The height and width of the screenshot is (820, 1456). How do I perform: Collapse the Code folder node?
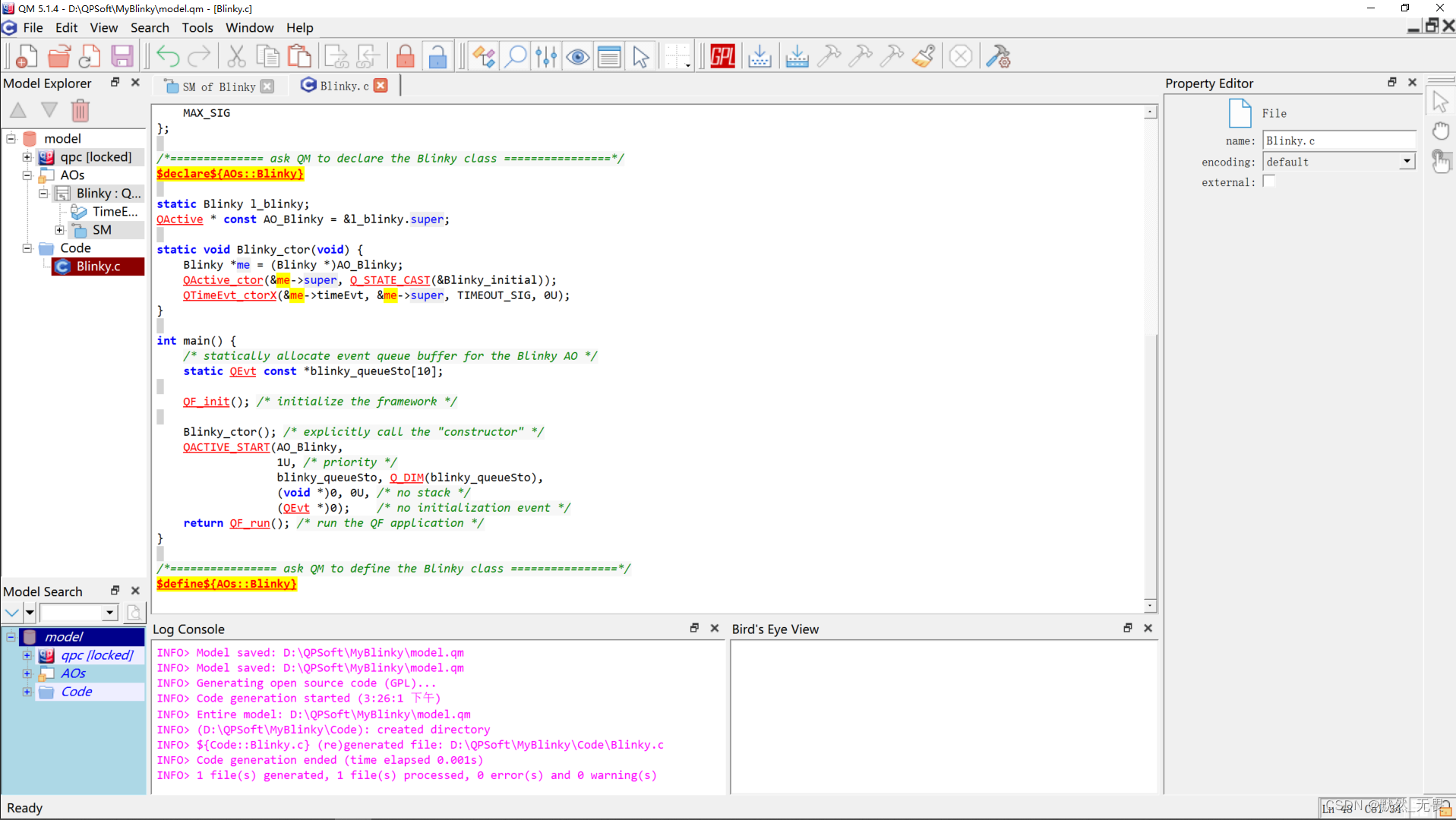27,248
